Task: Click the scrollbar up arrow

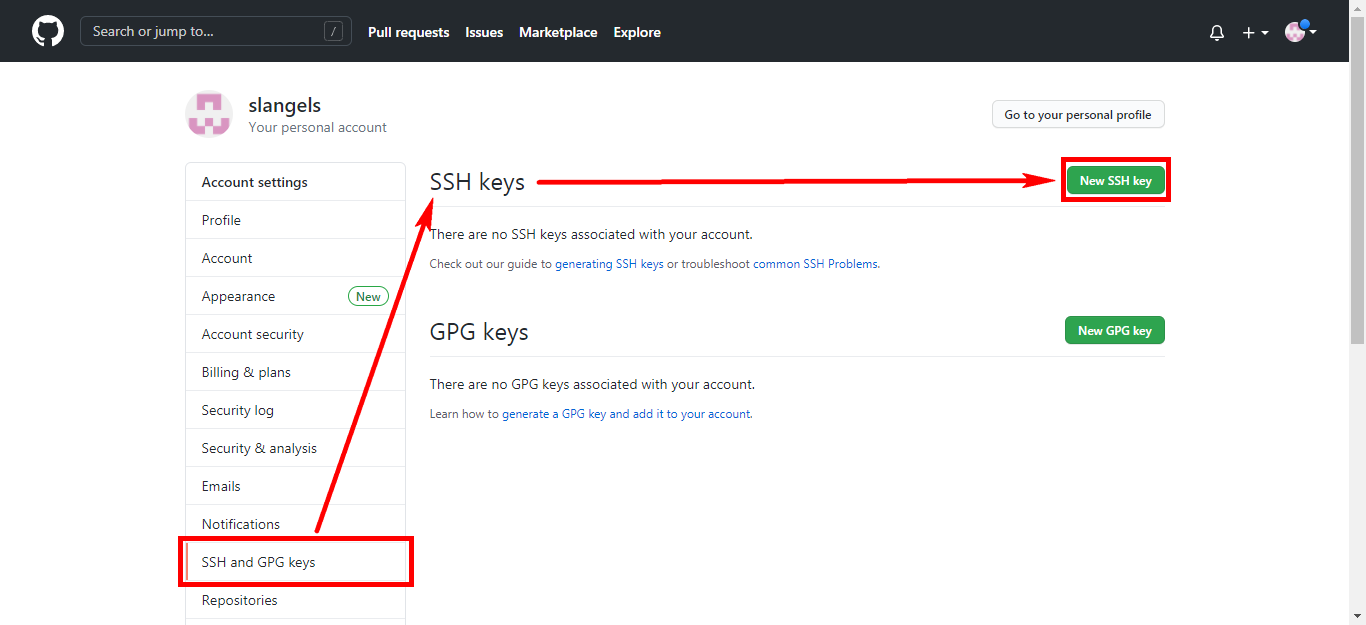Action: pyautogui.click(x=1357, y=8)
